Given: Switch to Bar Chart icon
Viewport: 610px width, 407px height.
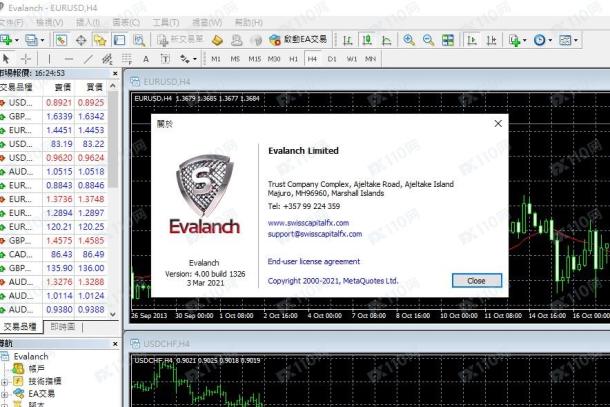Looking at the screenshot, I should [x=348, y=40].
